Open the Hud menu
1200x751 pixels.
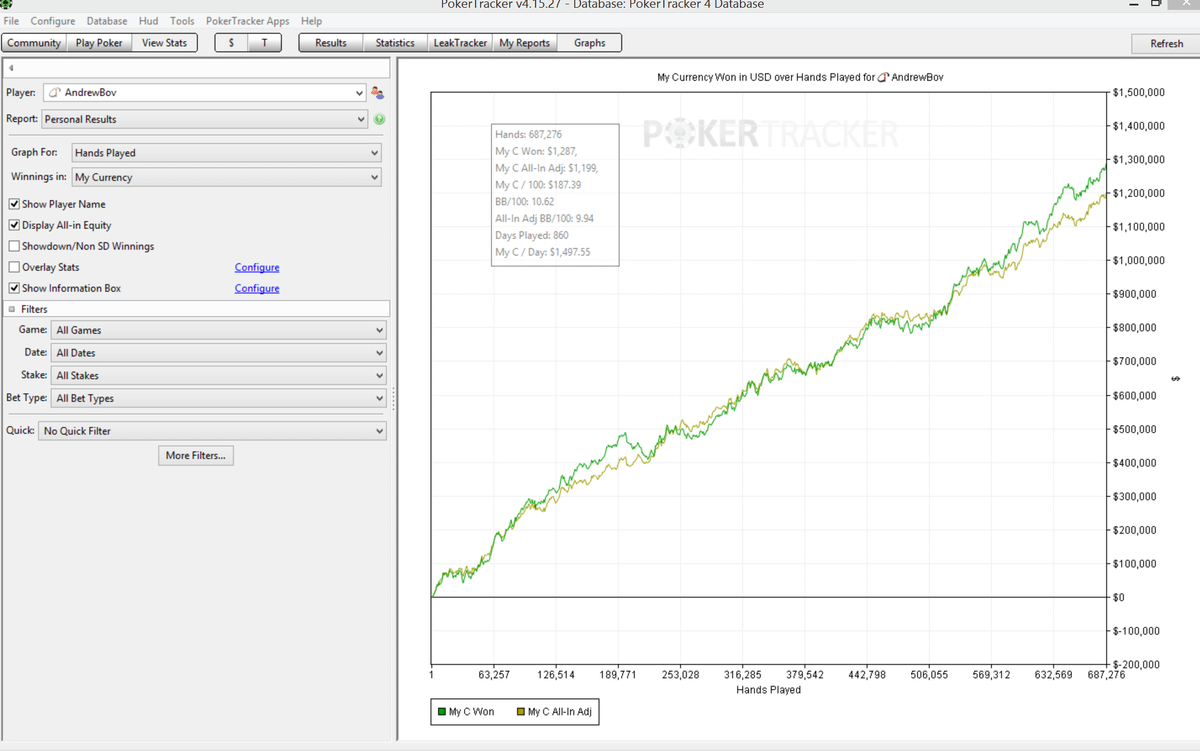[x=148, y=21]
